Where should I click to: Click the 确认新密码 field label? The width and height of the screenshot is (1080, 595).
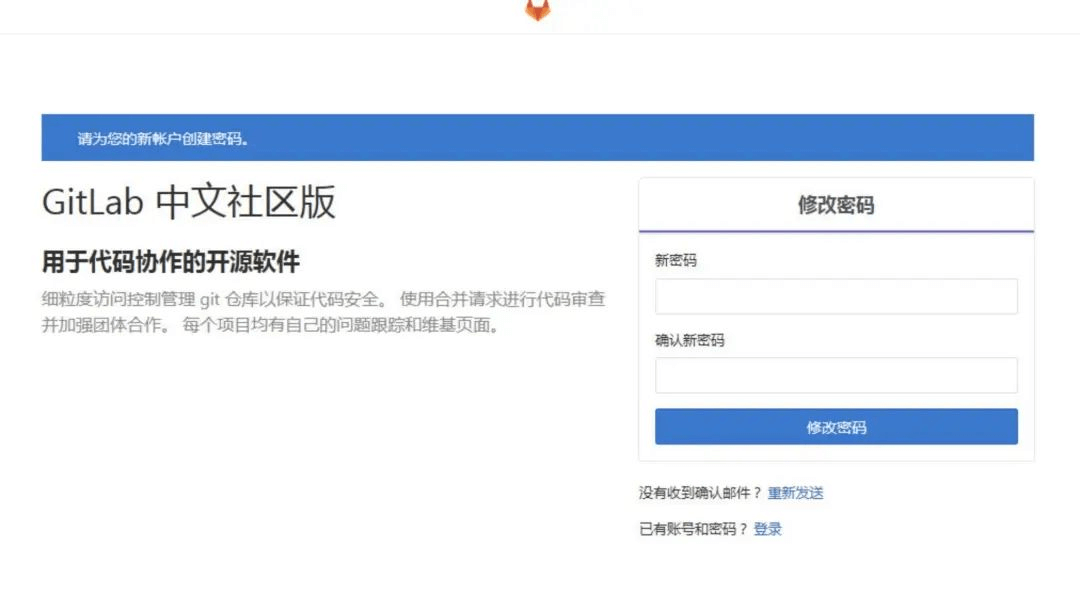point(689,340)
